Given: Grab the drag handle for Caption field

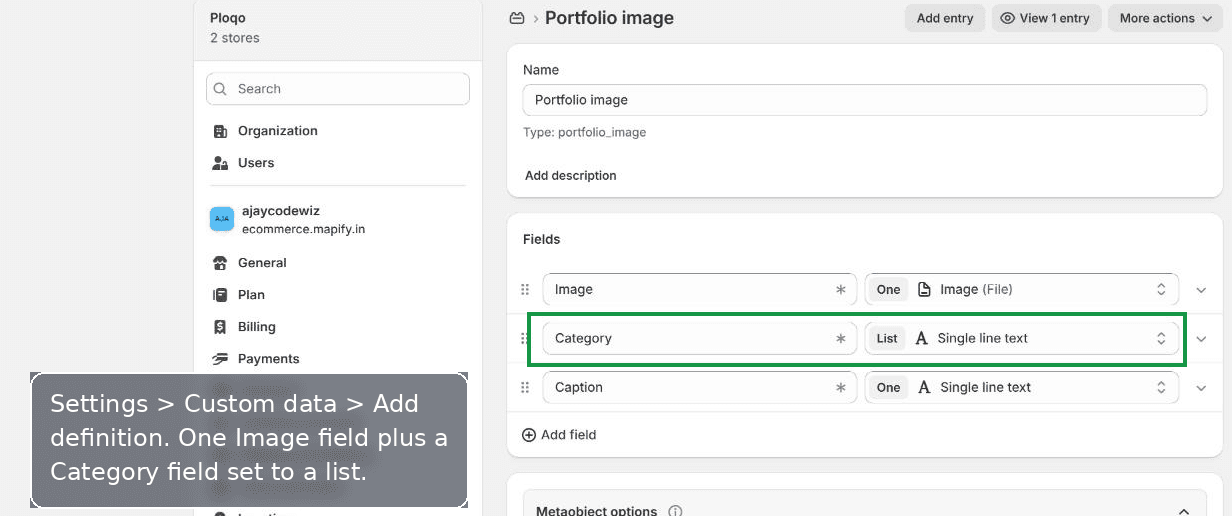Looking at the screenshot, I should [x=525, y=387].
